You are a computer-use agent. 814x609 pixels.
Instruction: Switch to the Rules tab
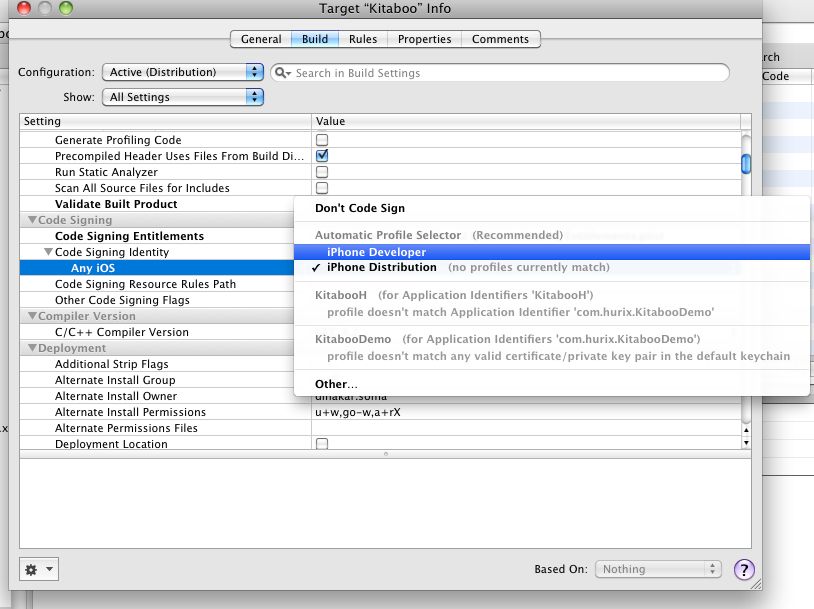pyautogui.click(x=363, y=39)
